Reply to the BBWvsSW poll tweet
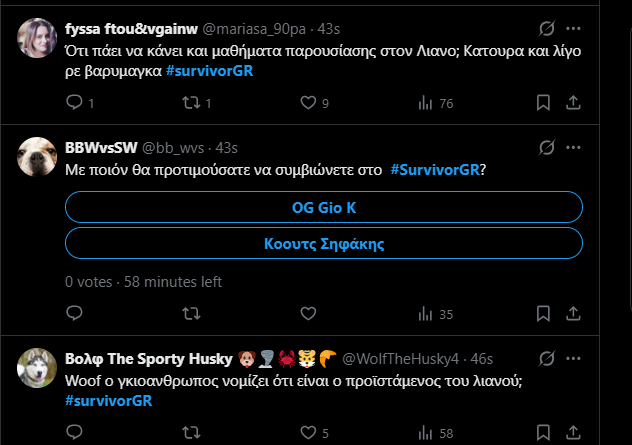632x445 pixels. pyautogui.click(x=73, y=314)
